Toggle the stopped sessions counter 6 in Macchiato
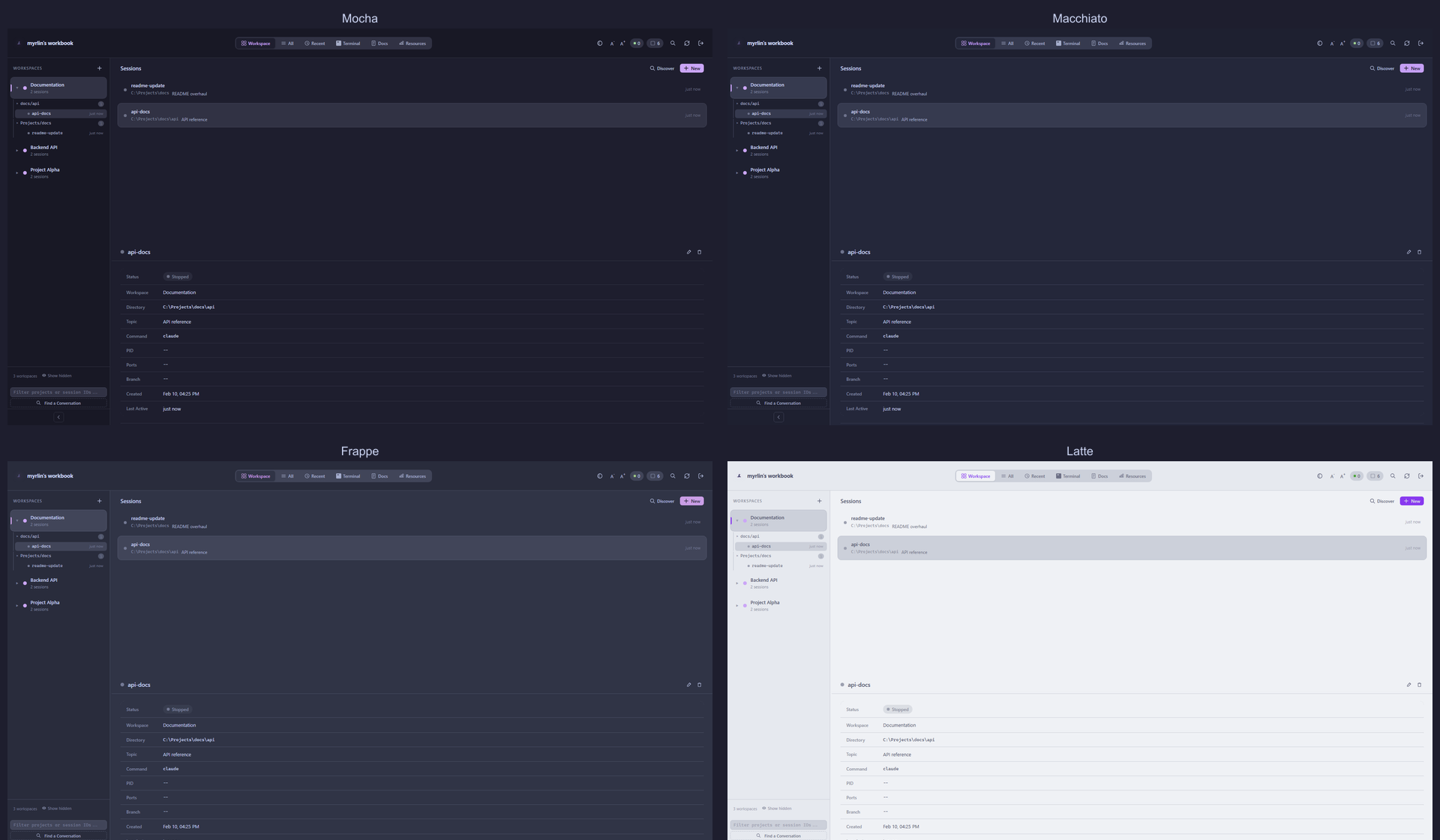 click(1375, 43)
